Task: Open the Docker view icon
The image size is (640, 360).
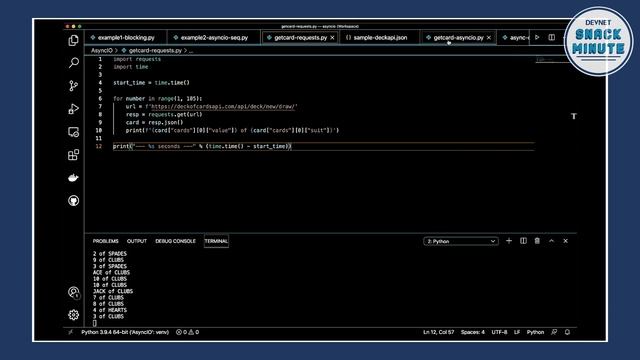Action: [73, 178]
